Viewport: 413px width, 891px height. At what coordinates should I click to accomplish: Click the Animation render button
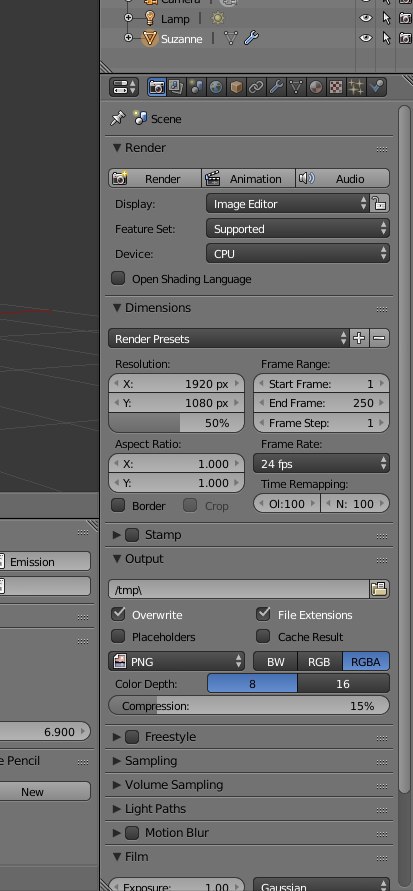[249, 178]
